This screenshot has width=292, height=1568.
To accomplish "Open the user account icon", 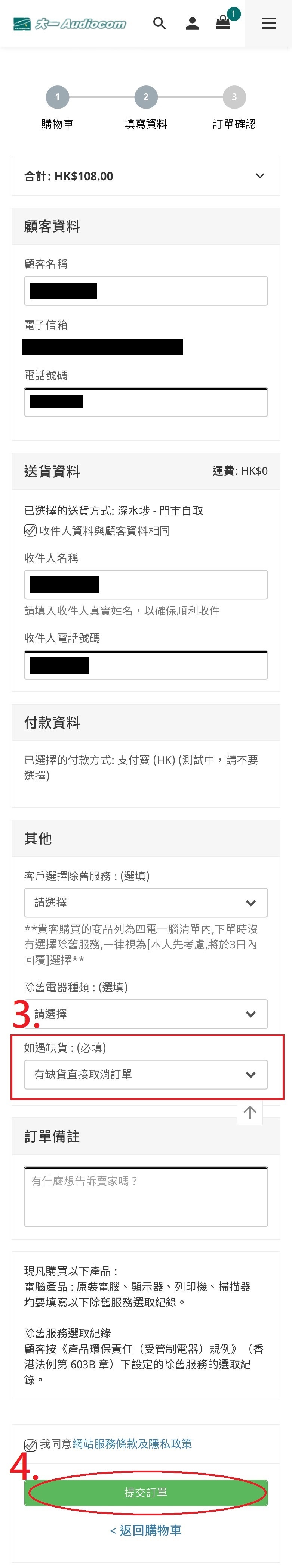I will [x=192, y=24].
